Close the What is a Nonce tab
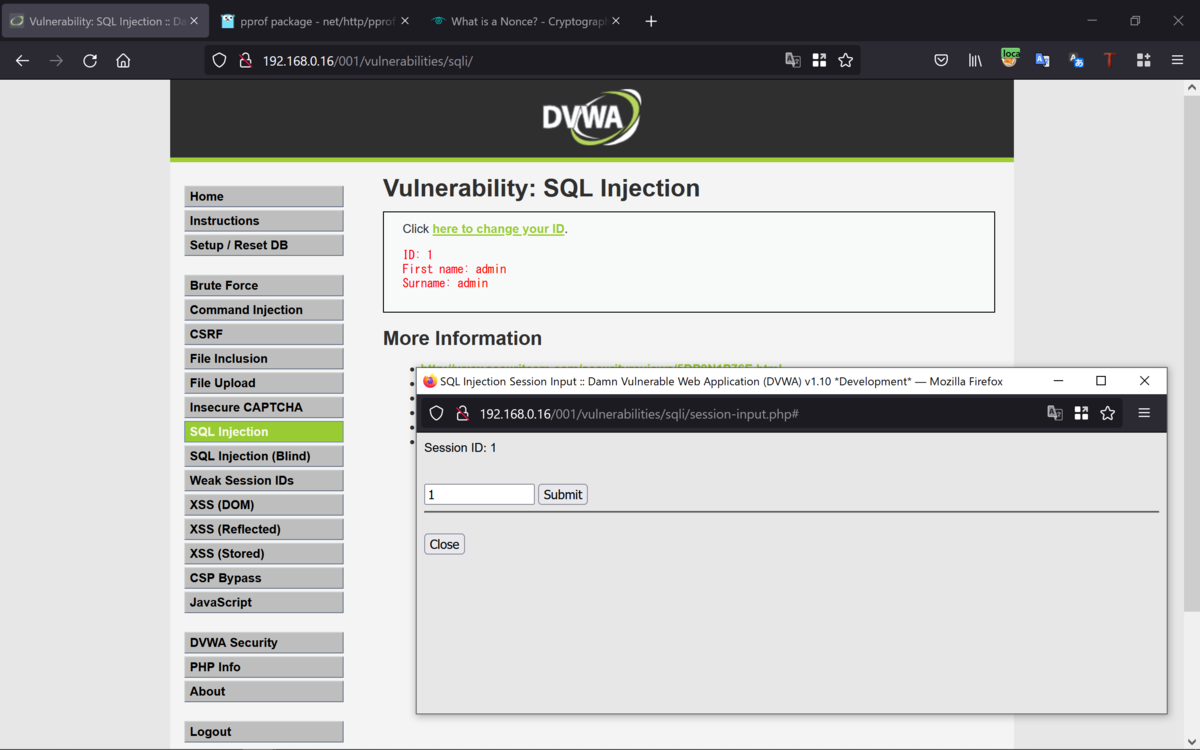 [x=616, y=21]
